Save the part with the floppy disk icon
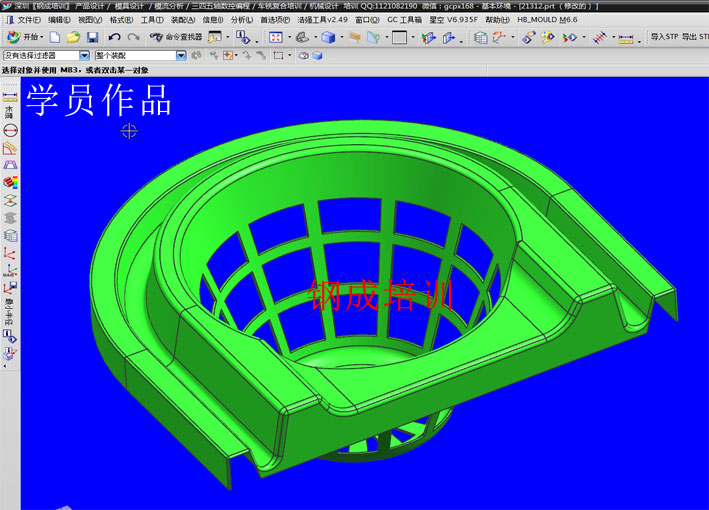Image resolution: width=709 pixels, height=510 pixels. (92, 37)
